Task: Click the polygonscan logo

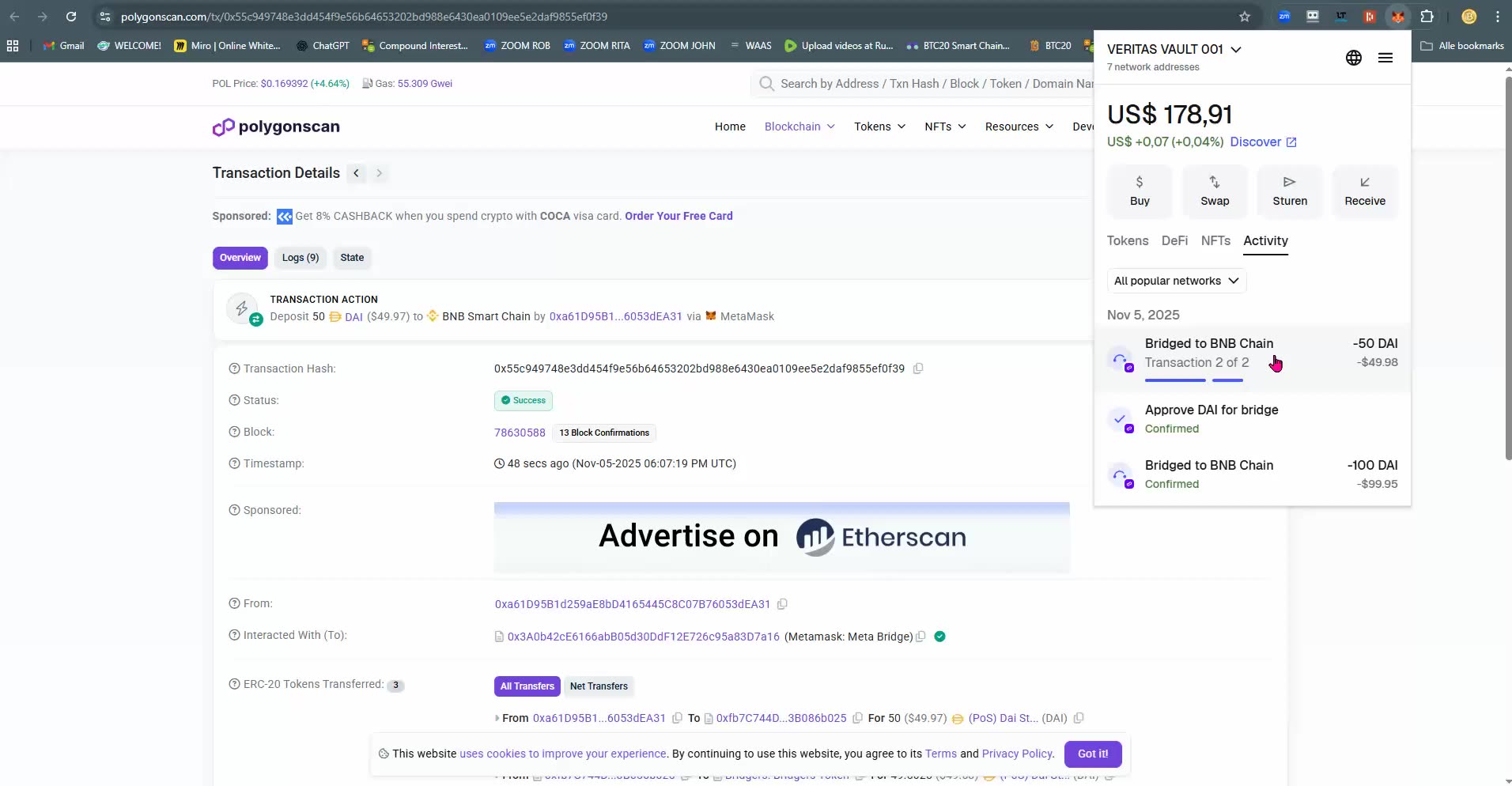Action: click(x=275, y=127)
